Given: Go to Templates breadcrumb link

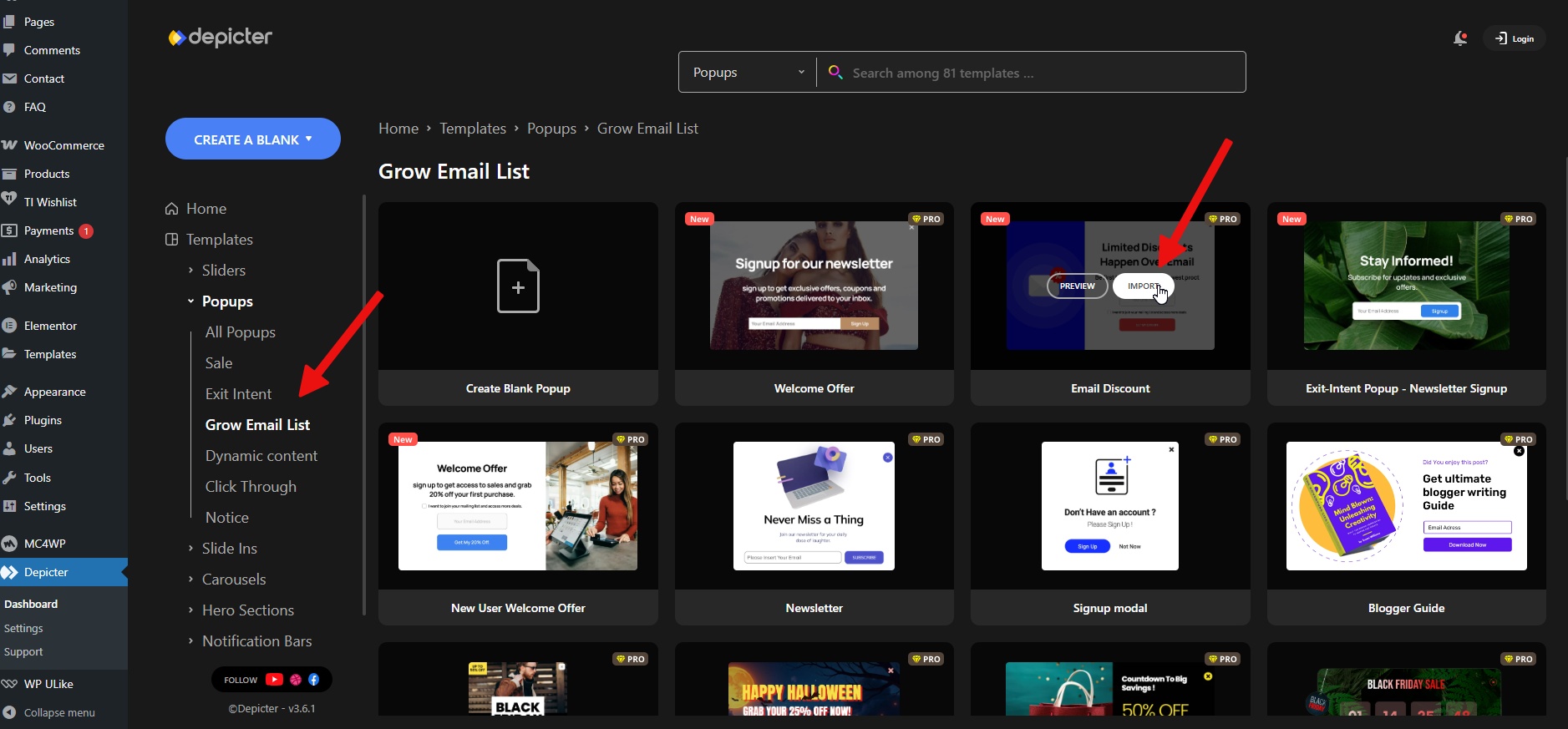Looking at the screenshot, I should pos(473,129).
